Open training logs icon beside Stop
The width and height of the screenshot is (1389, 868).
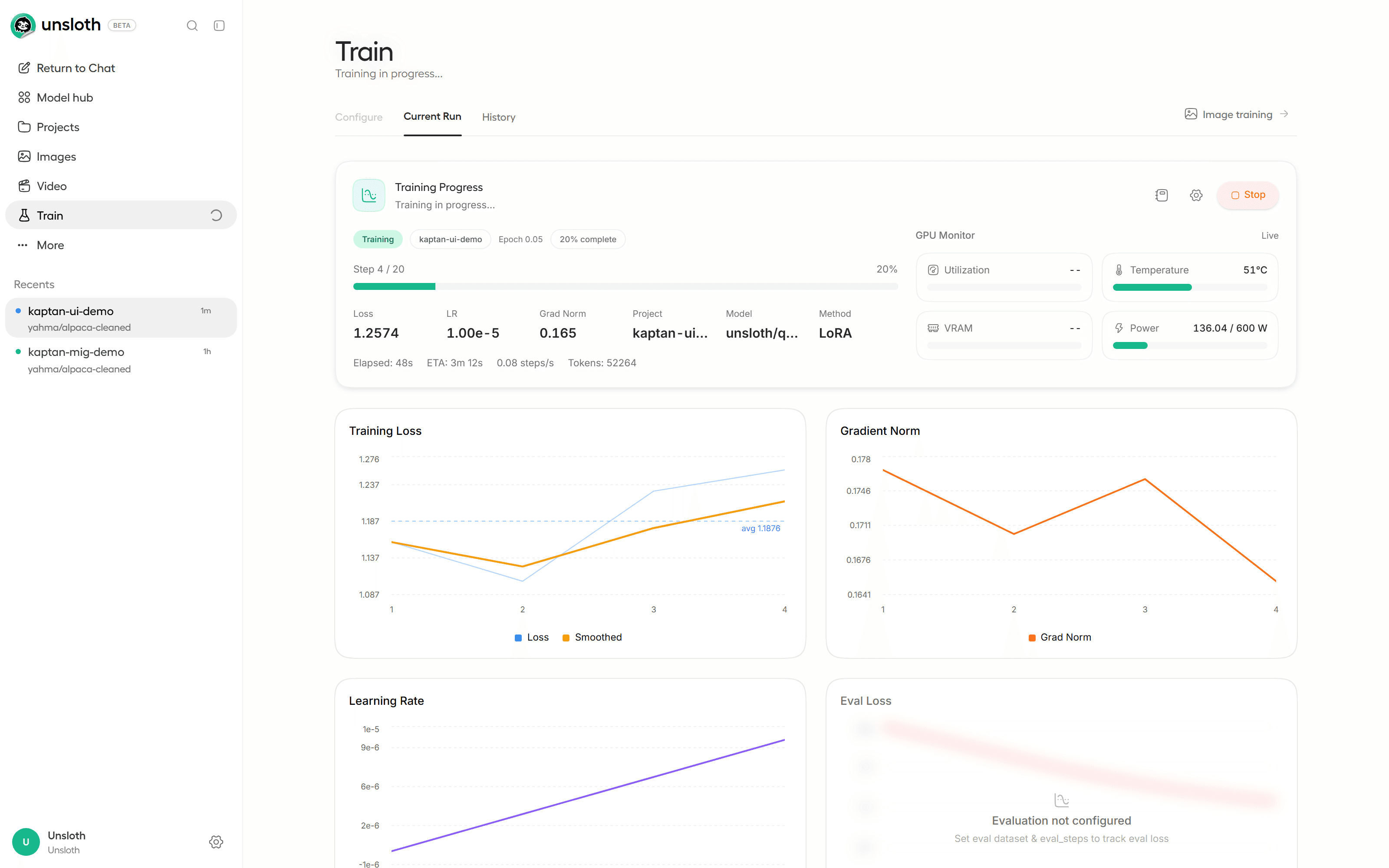1162,195
